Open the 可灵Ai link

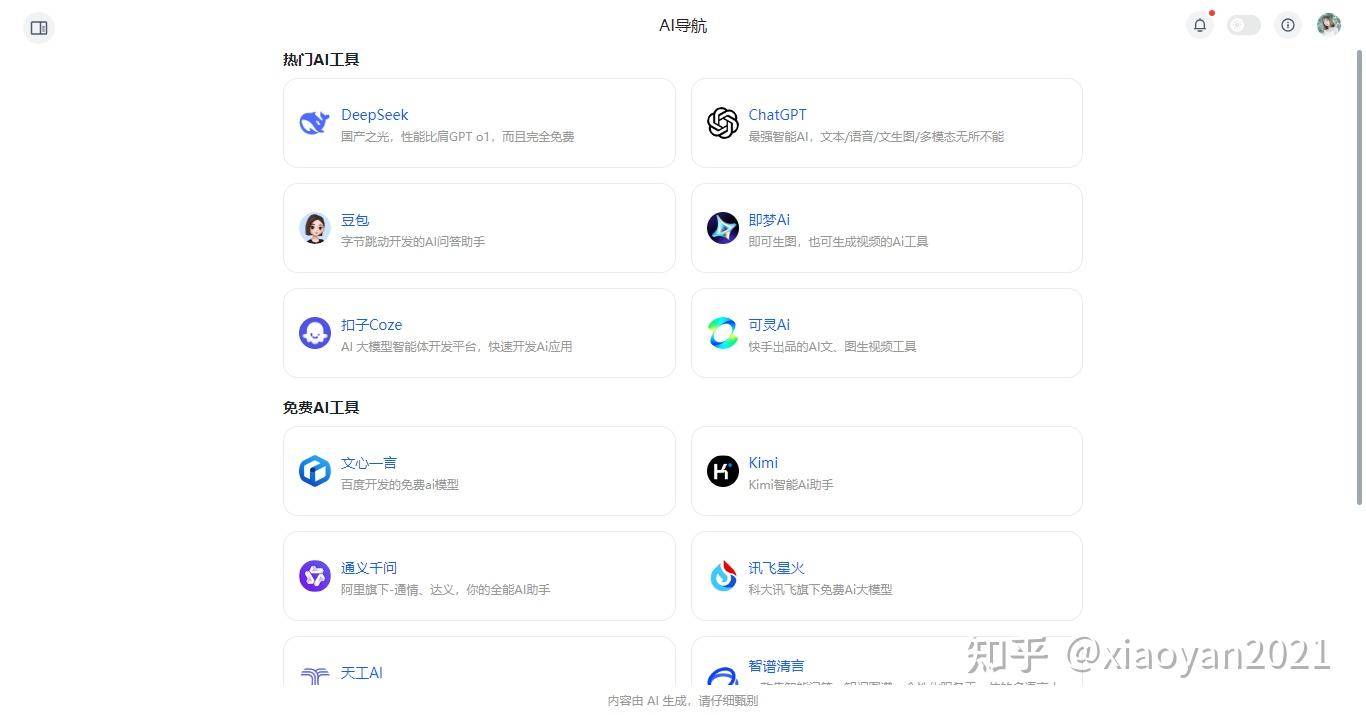pyautogui.click(x=769, y=325)
